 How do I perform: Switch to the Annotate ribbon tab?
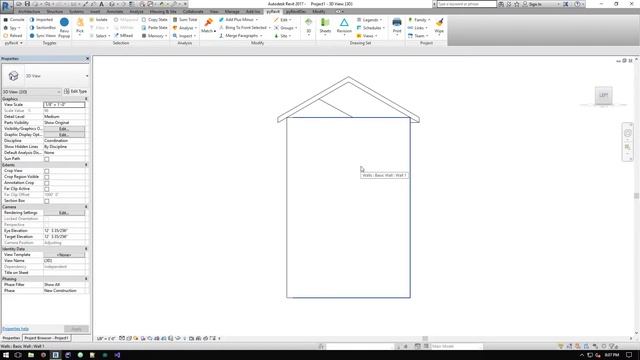115,11
